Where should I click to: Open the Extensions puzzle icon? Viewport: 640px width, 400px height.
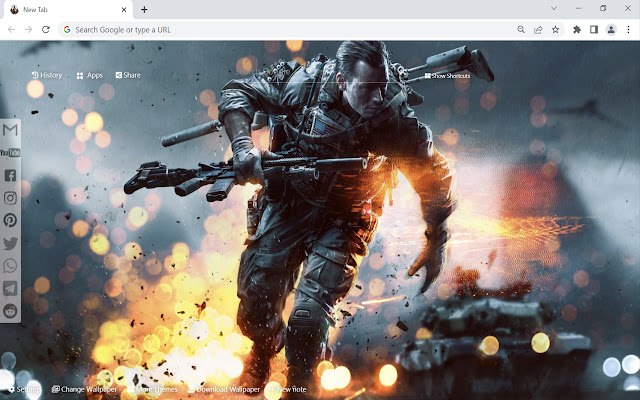coord(577,29)
